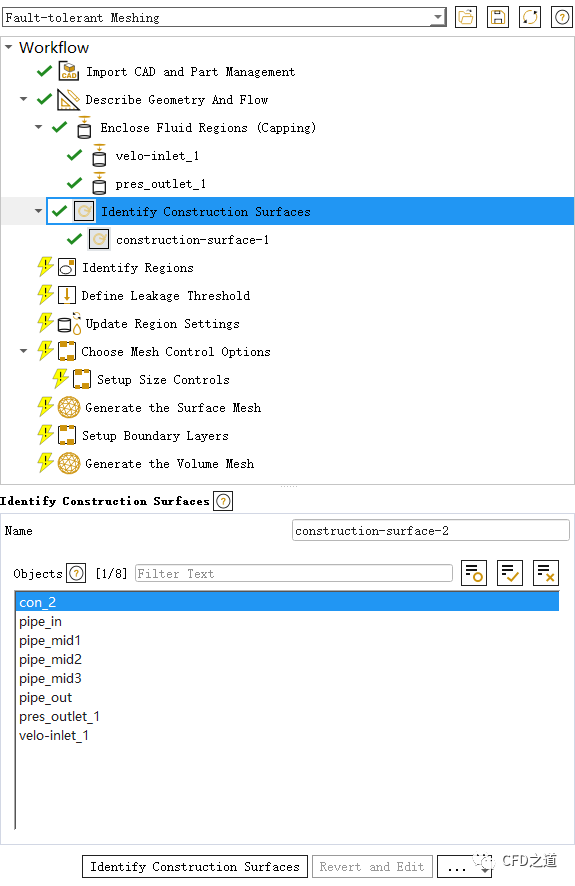
Task: Click the deselect all objects icon
Action: coord(546,574)
